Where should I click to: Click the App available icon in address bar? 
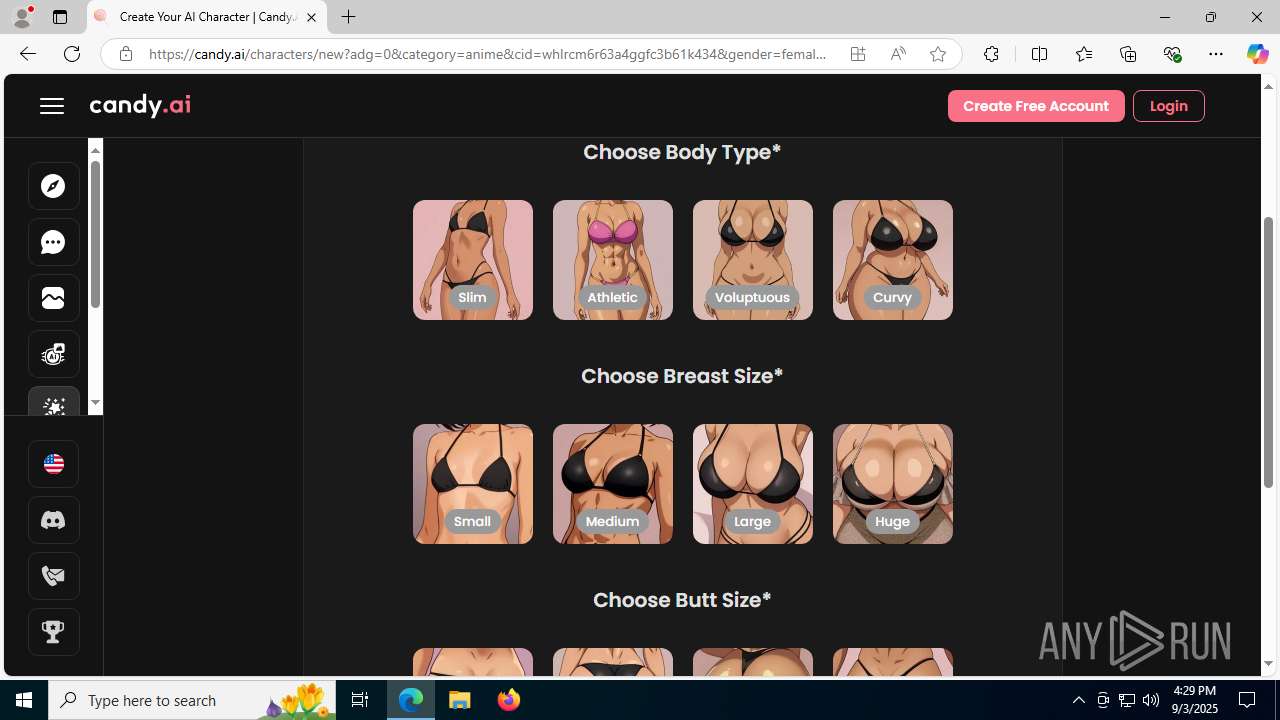click(x=858, y=54)
